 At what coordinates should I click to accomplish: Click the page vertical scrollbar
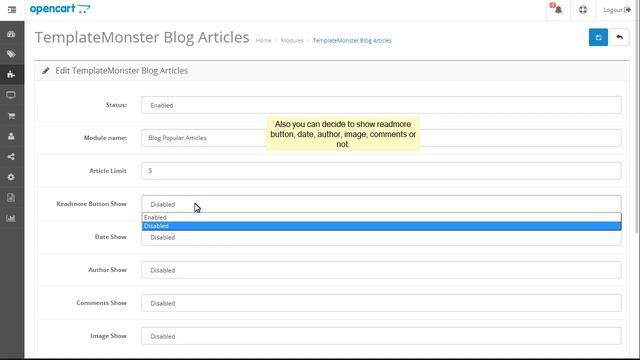pyautogui.click(x=637, y=127)
